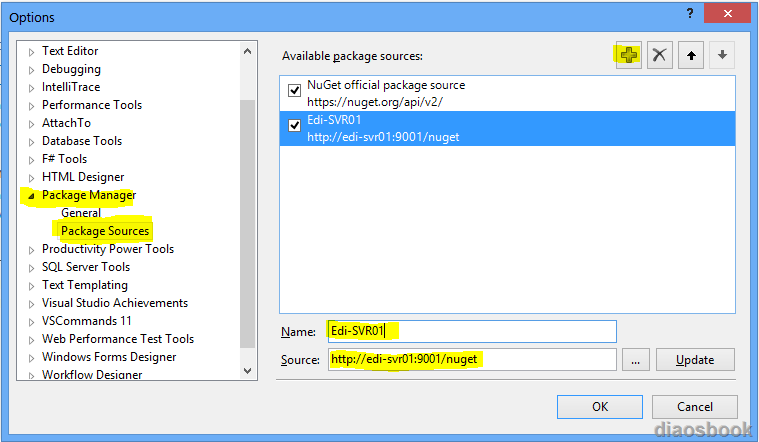Focus the Source URL input field
This screenshot has width=759, height=442.
click(x=472, y=360)
